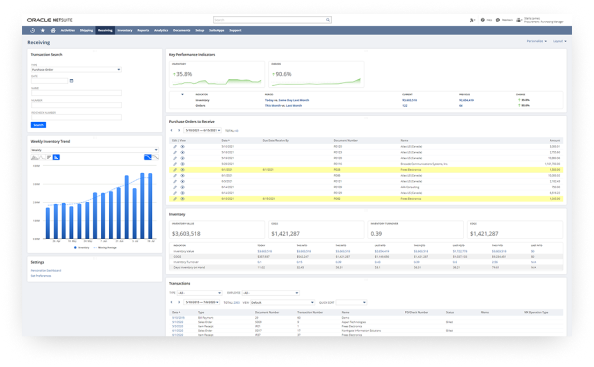The width and height of the screenshot is (594, 367).
Task: Open Today vs. Same Day Last Month link
Action: pyautogui.click(x=287, y=100)
